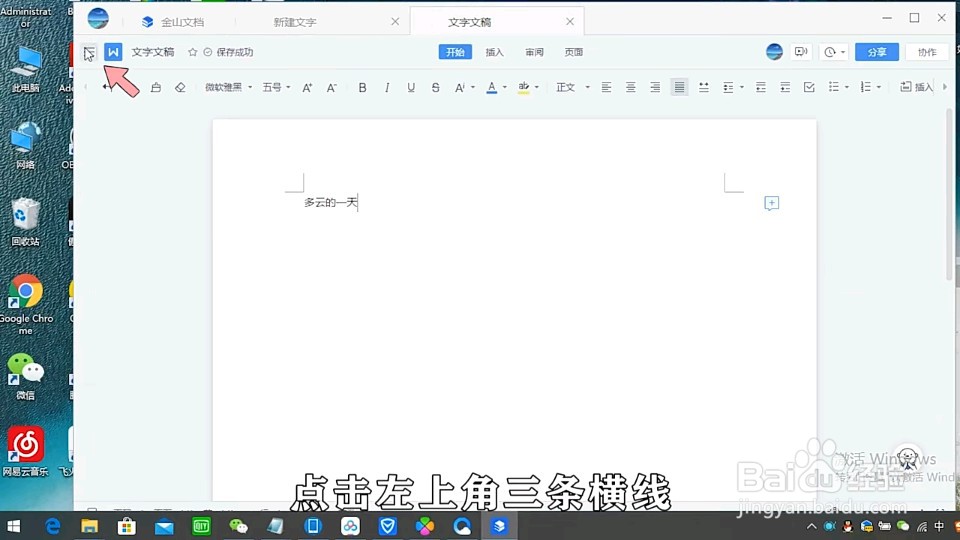
Task: Open the 微软雅黑 font dropdown
Action: [228, 88]
